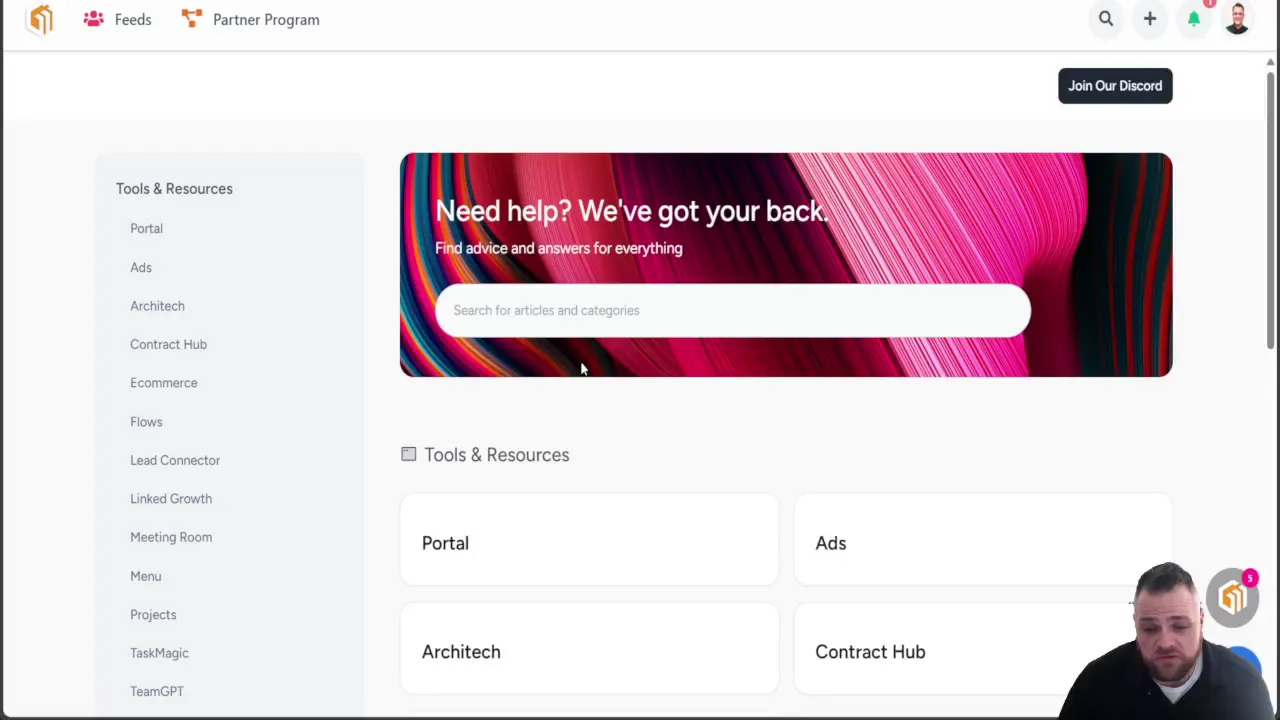Open search with the magnifier icon
Viewport: 1280px width, 720px height.
[x=1106, y=19]
